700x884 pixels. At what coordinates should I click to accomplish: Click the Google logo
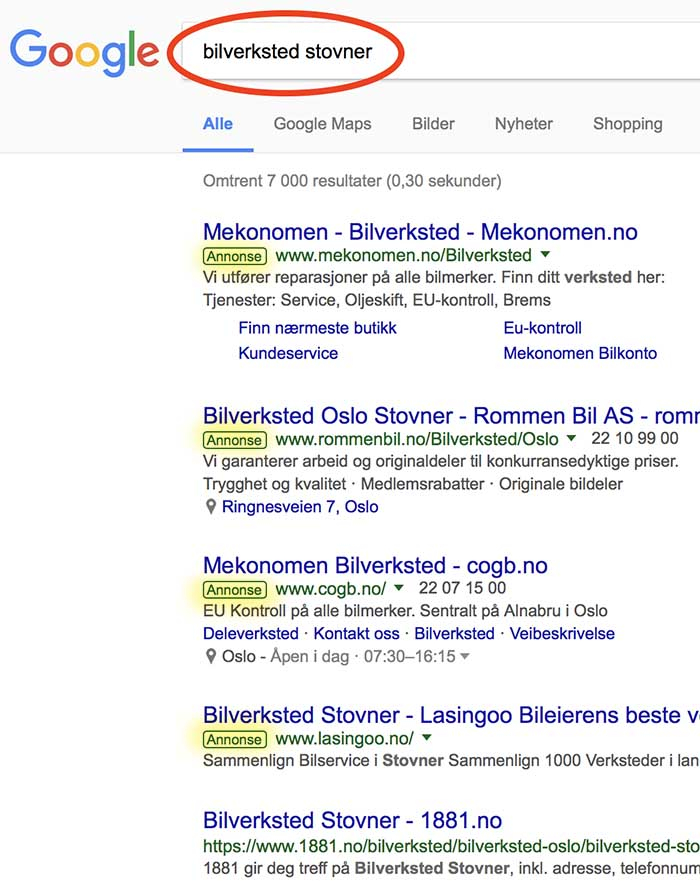(84, 50)
